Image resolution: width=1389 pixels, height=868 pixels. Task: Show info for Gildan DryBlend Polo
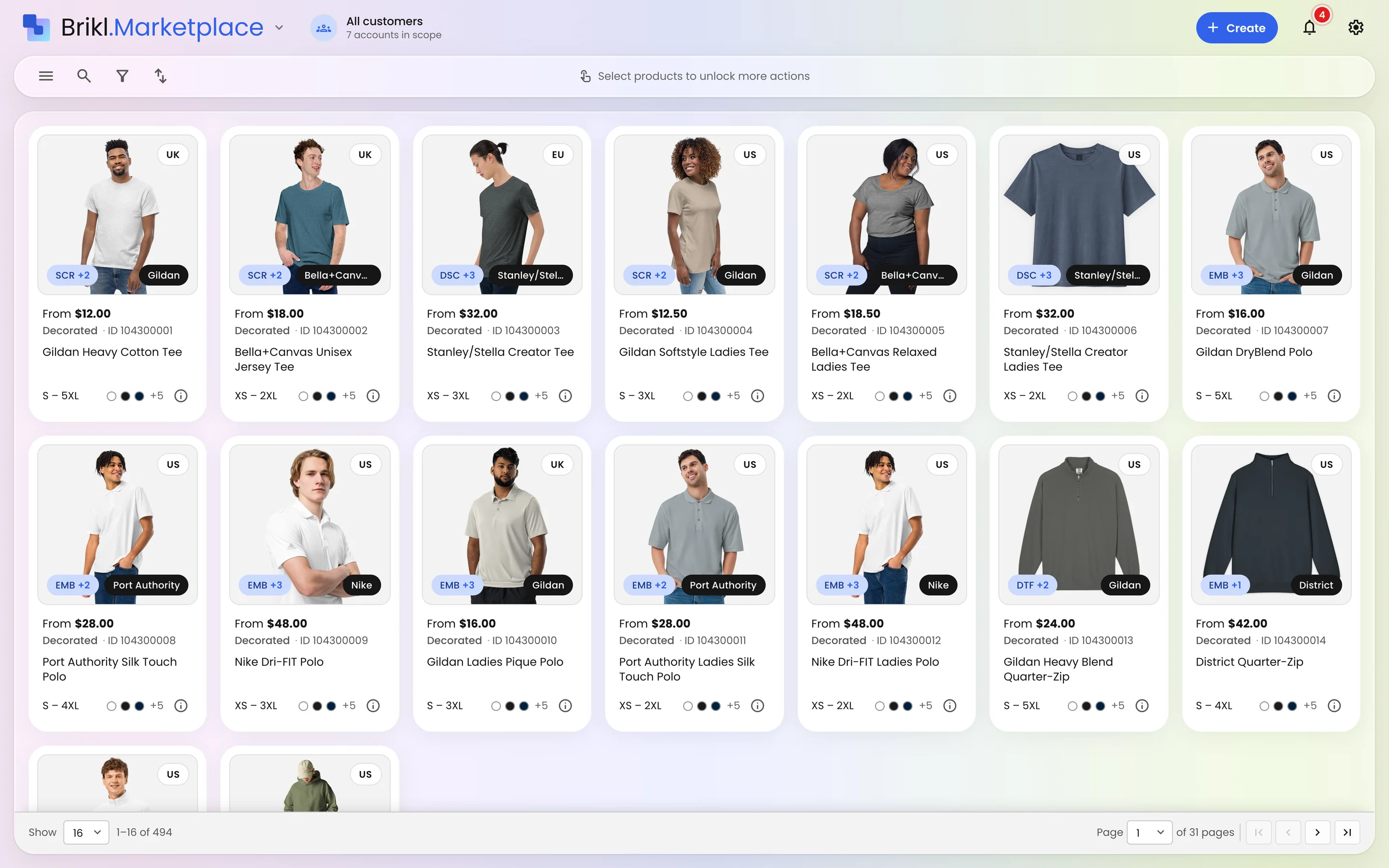point(1335,395)
